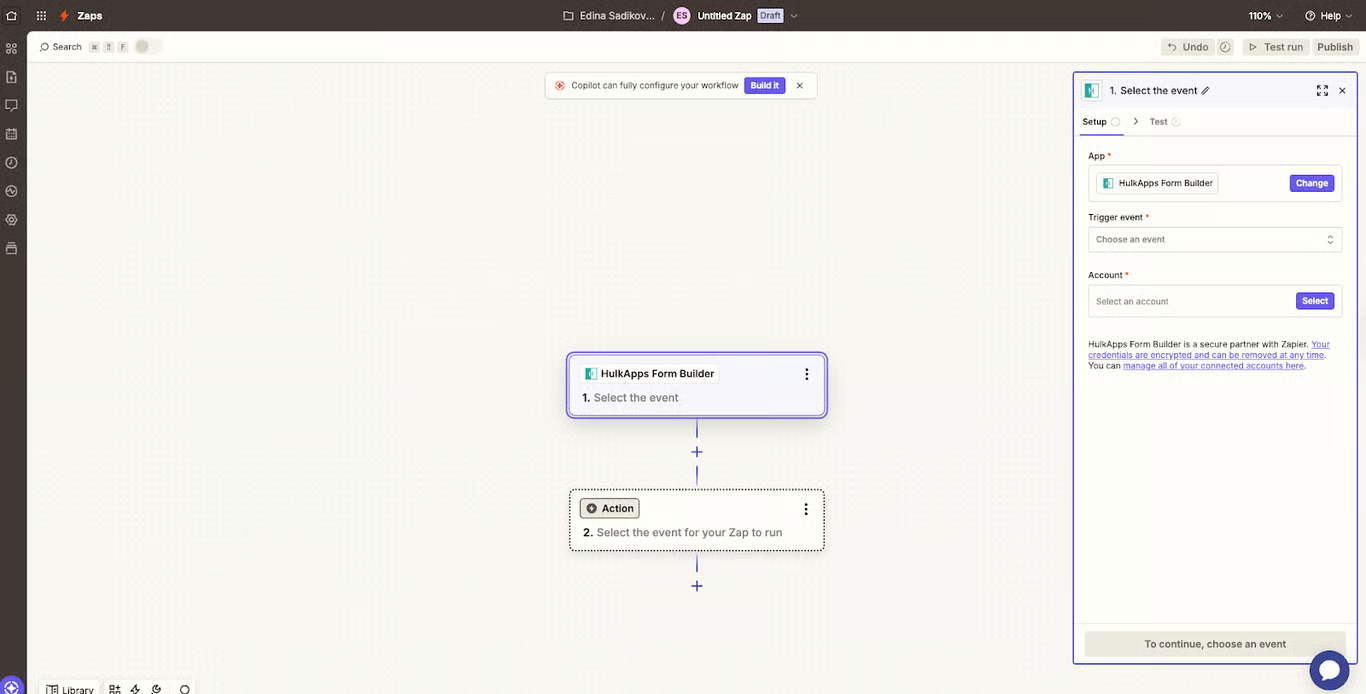The height and width of the screenshot is (694, 1366).
Task: Open the gear settings sidebar icon
Action: click(11, 219)
